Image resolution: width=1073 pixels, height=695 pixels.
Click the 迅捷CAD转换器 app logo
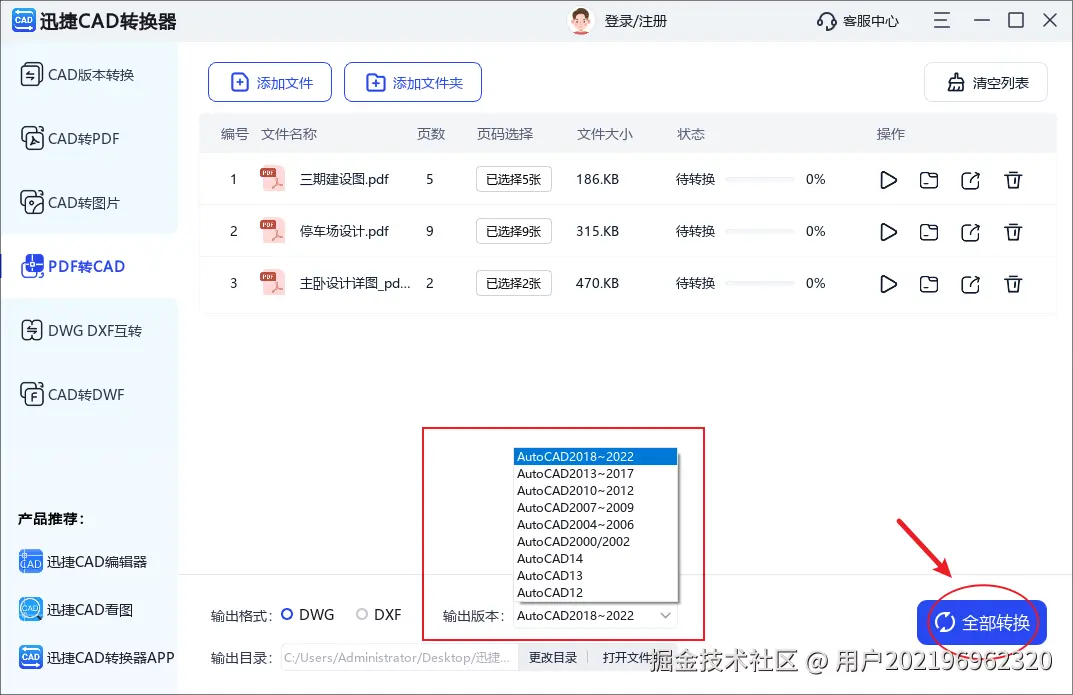24,21
